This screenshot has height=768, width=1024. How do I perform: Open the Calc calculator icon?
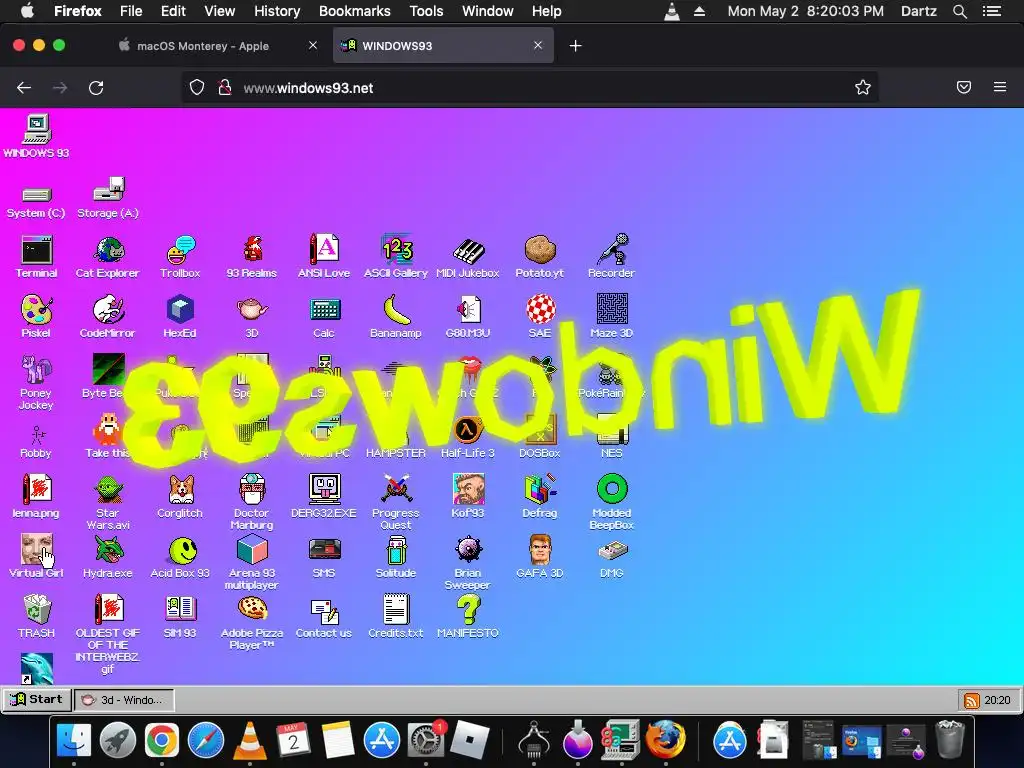324,310
